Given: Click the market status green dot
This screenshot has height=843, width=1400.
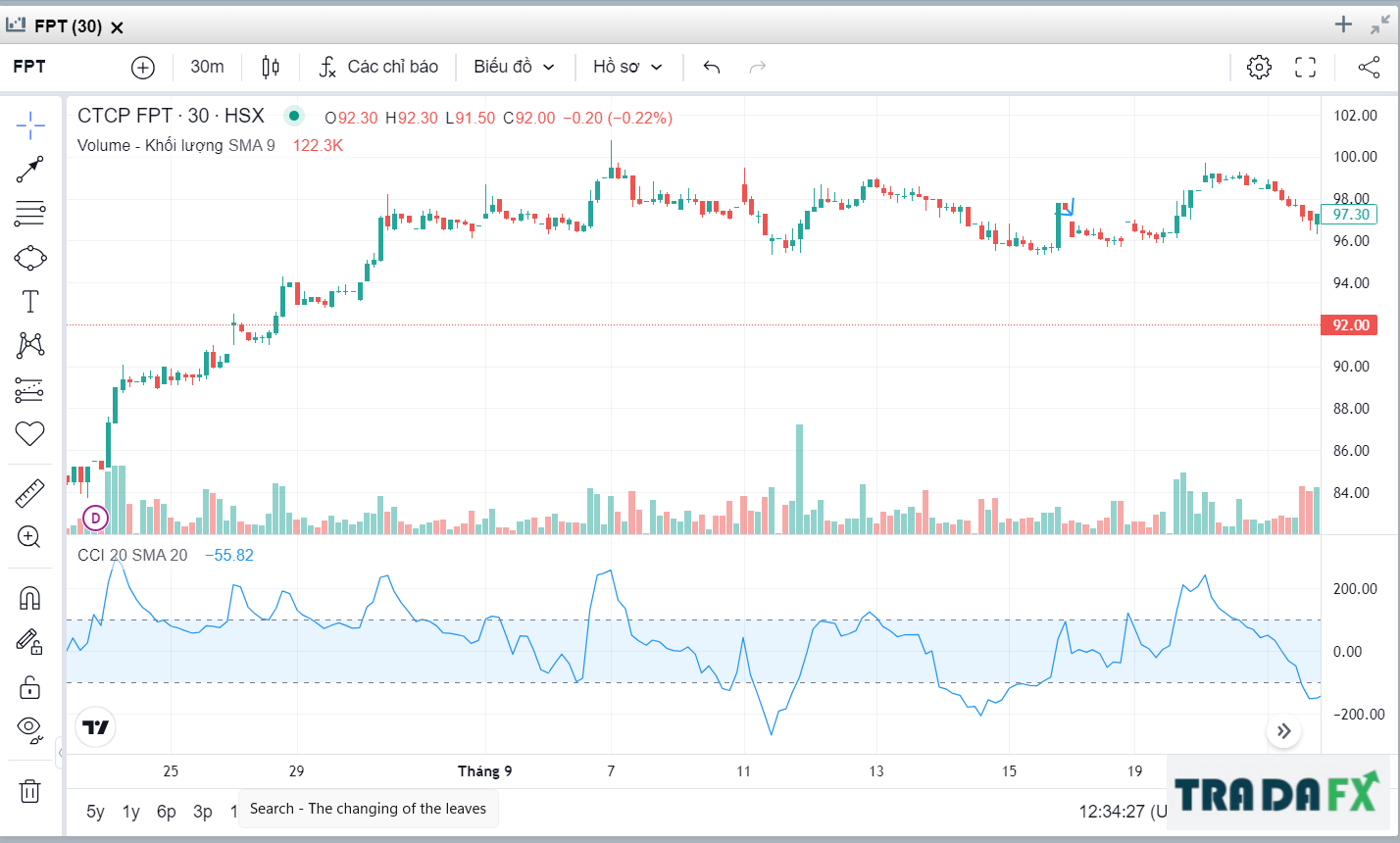Looking at the screenshot, I should [293, 116].
